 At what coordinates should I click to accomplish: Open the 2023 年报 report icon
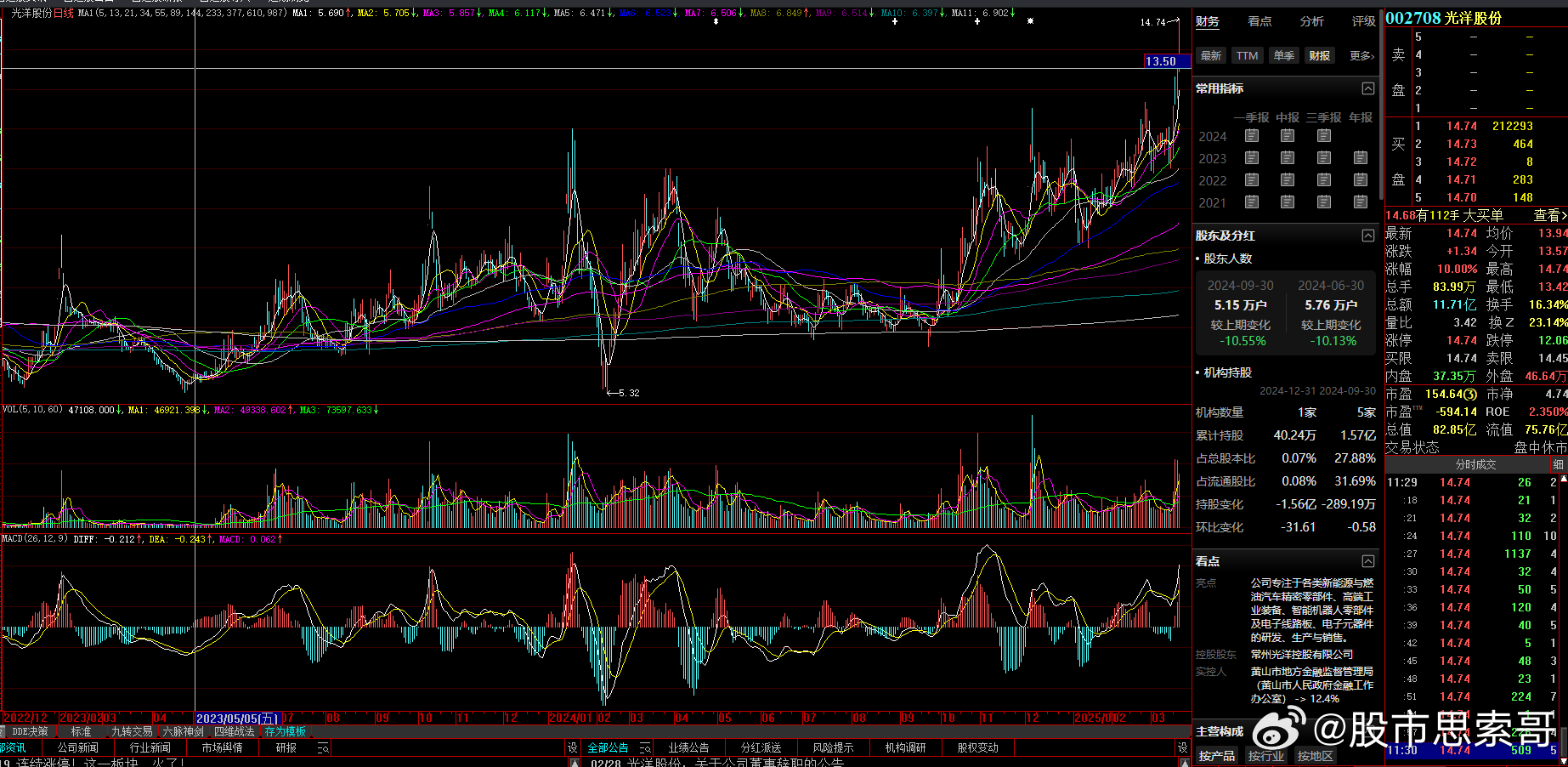pyautogui.click(x=1361, y=158)
